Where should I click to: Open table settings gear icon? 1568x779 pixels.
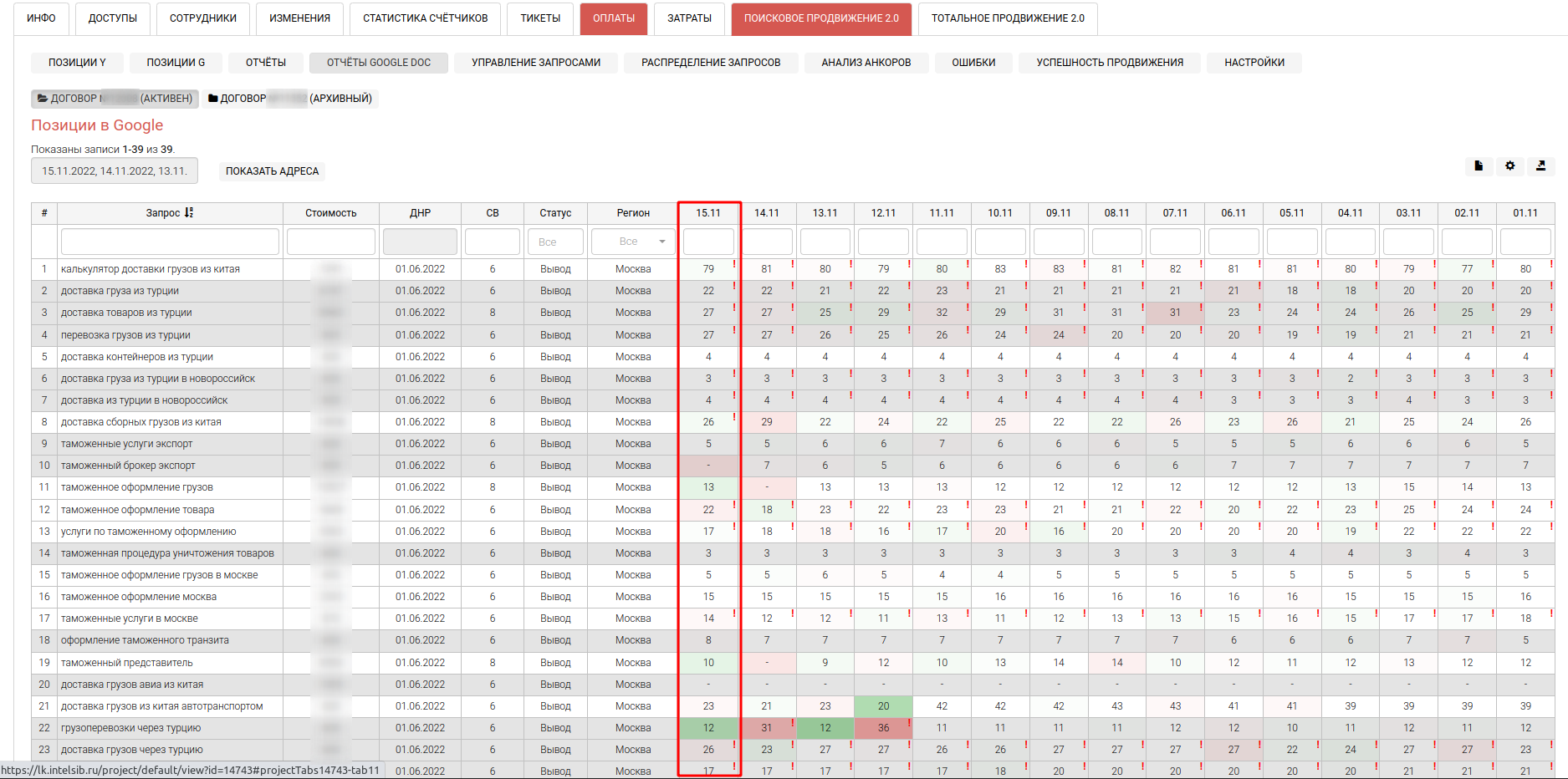[x=1509, y=166]
